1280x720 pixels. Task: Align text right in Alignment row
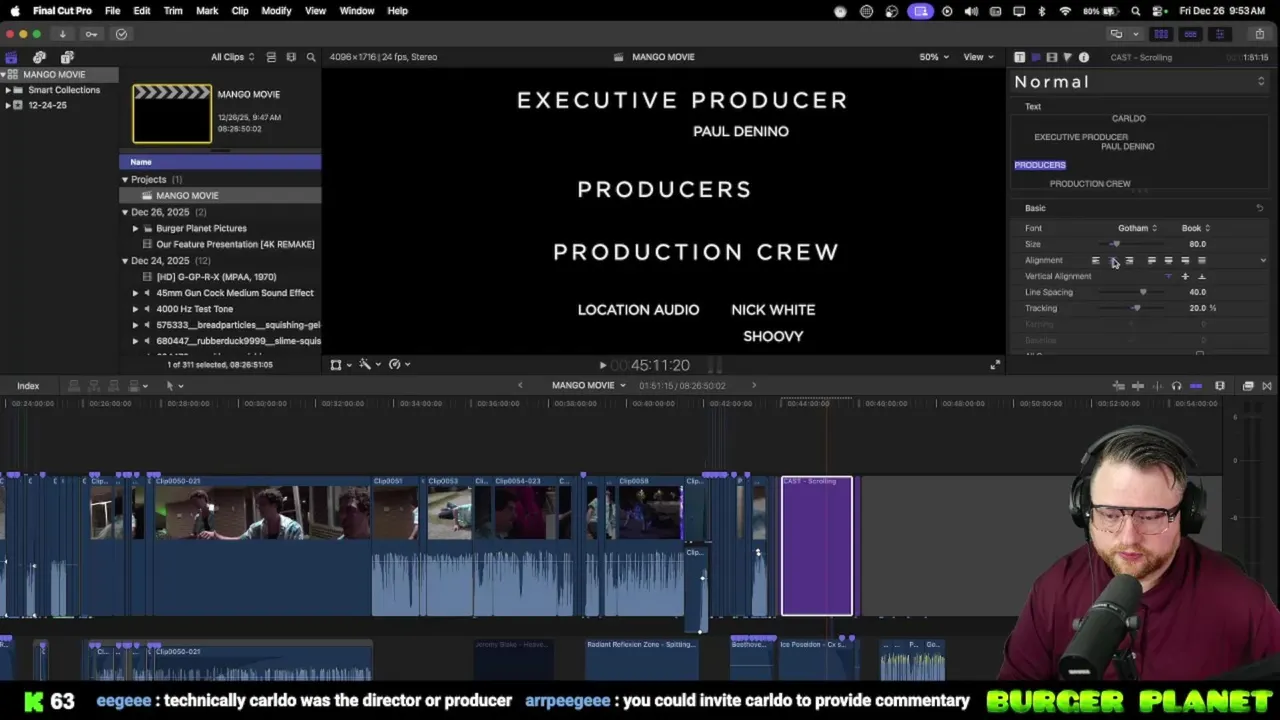(x=1129, y=260)
